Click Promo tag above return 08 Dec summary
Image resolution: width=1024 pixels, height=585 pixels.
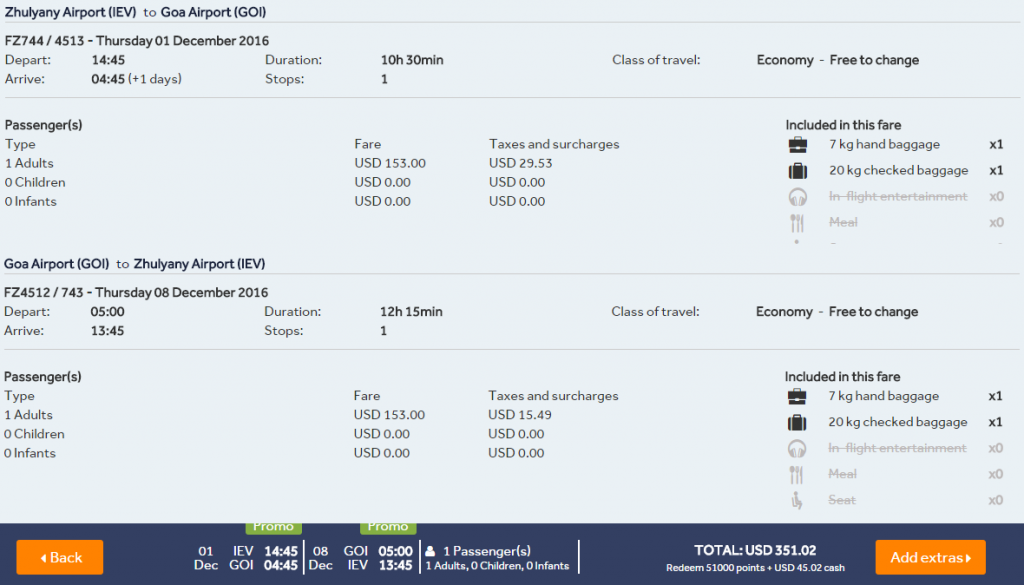[388, 528]
